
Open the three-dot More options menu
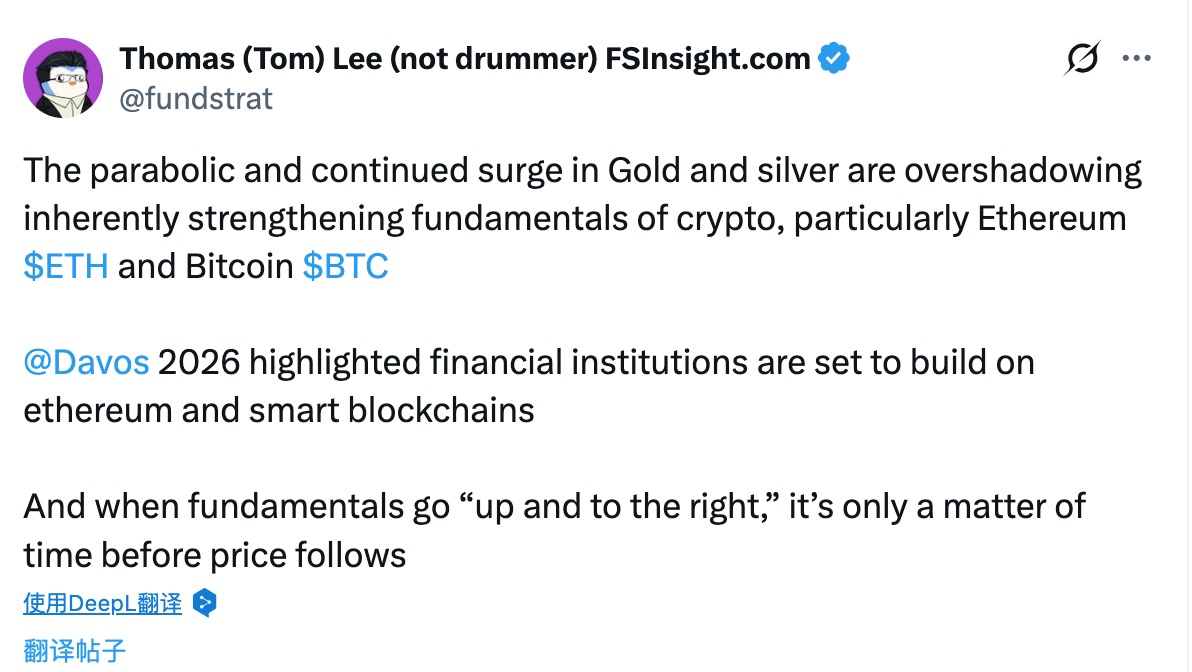coord(1138,59)
